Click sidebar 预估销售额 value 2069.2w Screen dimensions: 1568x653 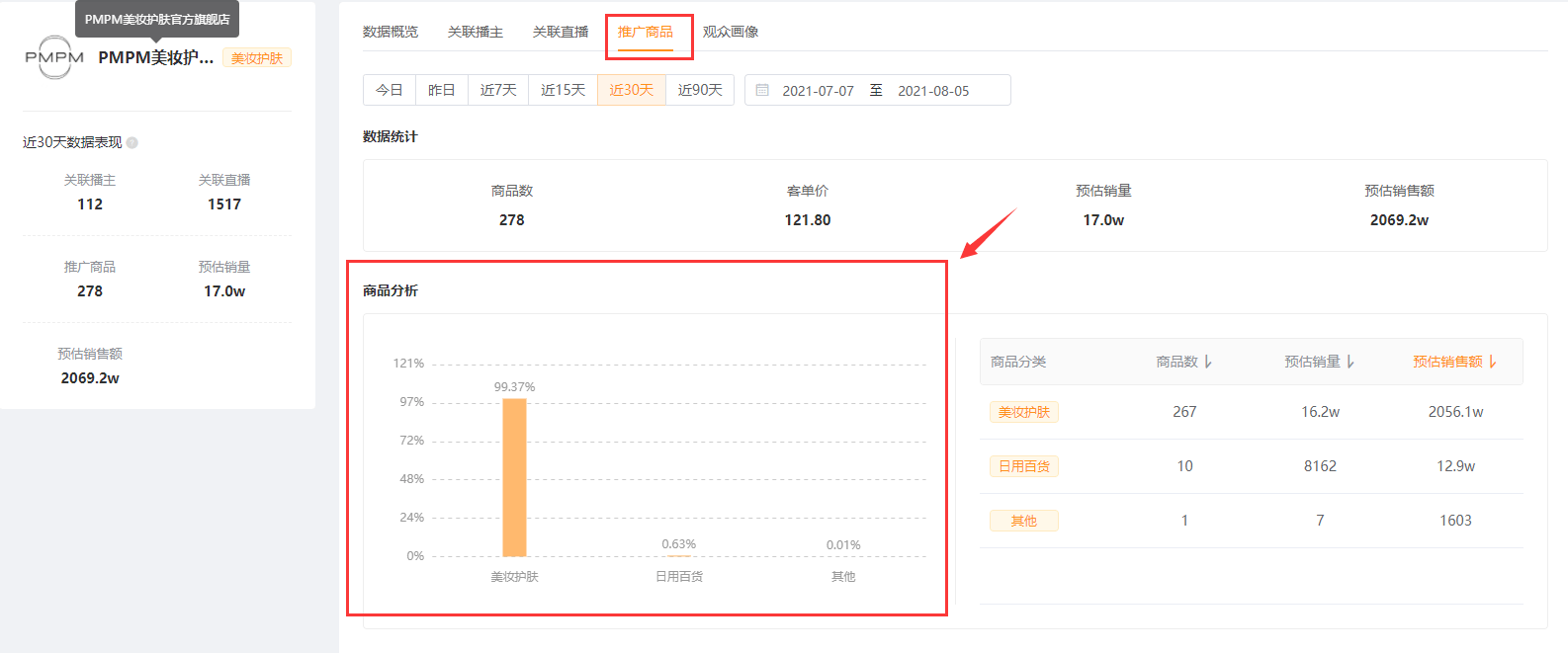point(90,378)
